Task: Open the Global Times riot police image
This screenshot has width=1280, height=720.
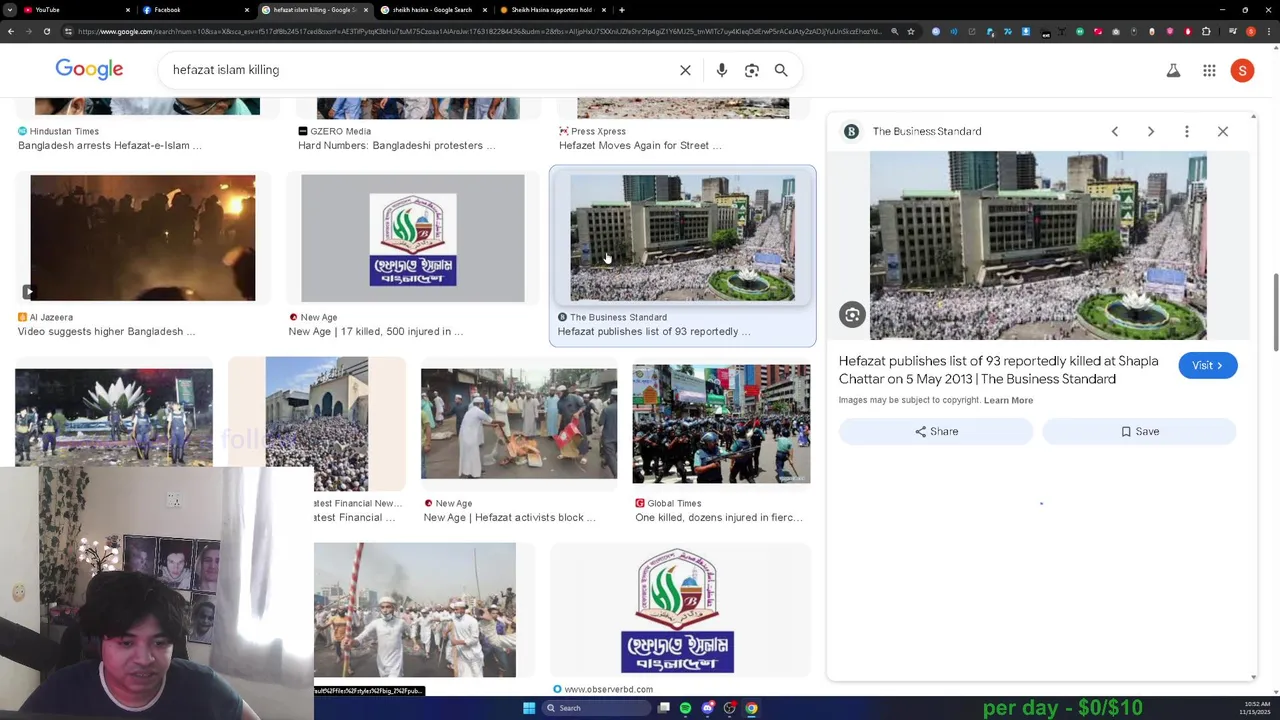Action: tap(722, 424)
